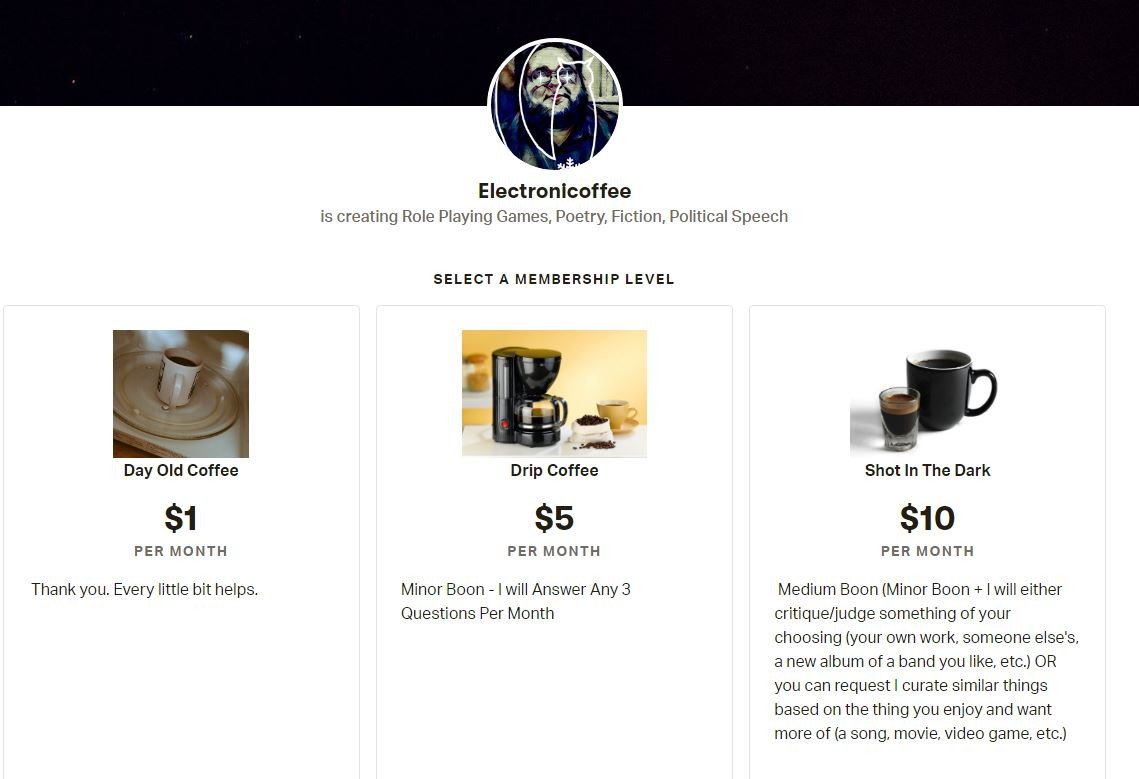The width and height of the screenshot is (1139, 779).
Task: Click the Thank you tier description
Action: (145, 589)
